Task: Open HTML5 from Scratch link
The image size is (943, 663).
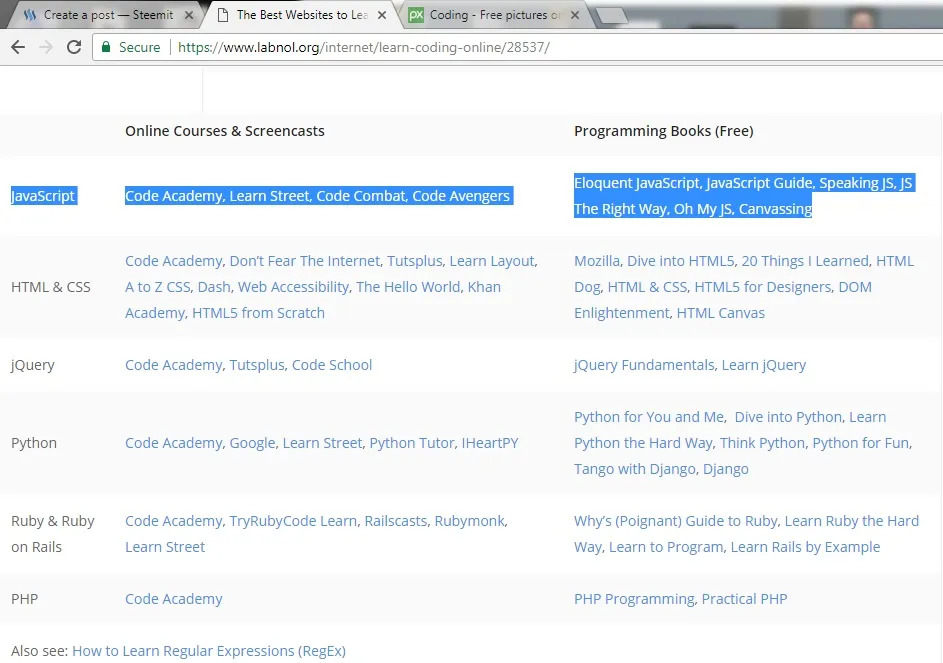Action: (258, 312)
